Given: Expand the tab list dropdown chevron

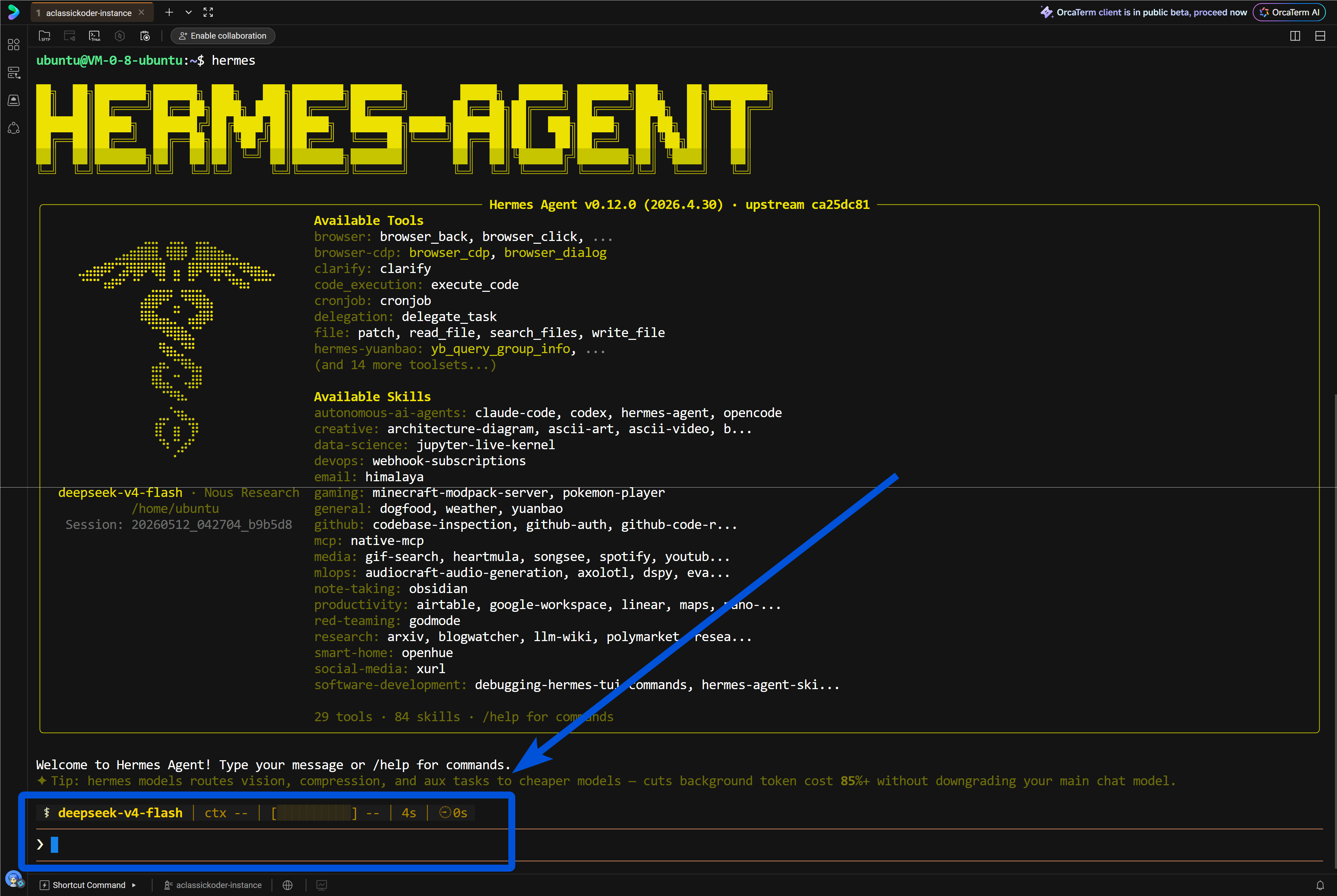Looking at the screenshot, I should coord(189,12).
